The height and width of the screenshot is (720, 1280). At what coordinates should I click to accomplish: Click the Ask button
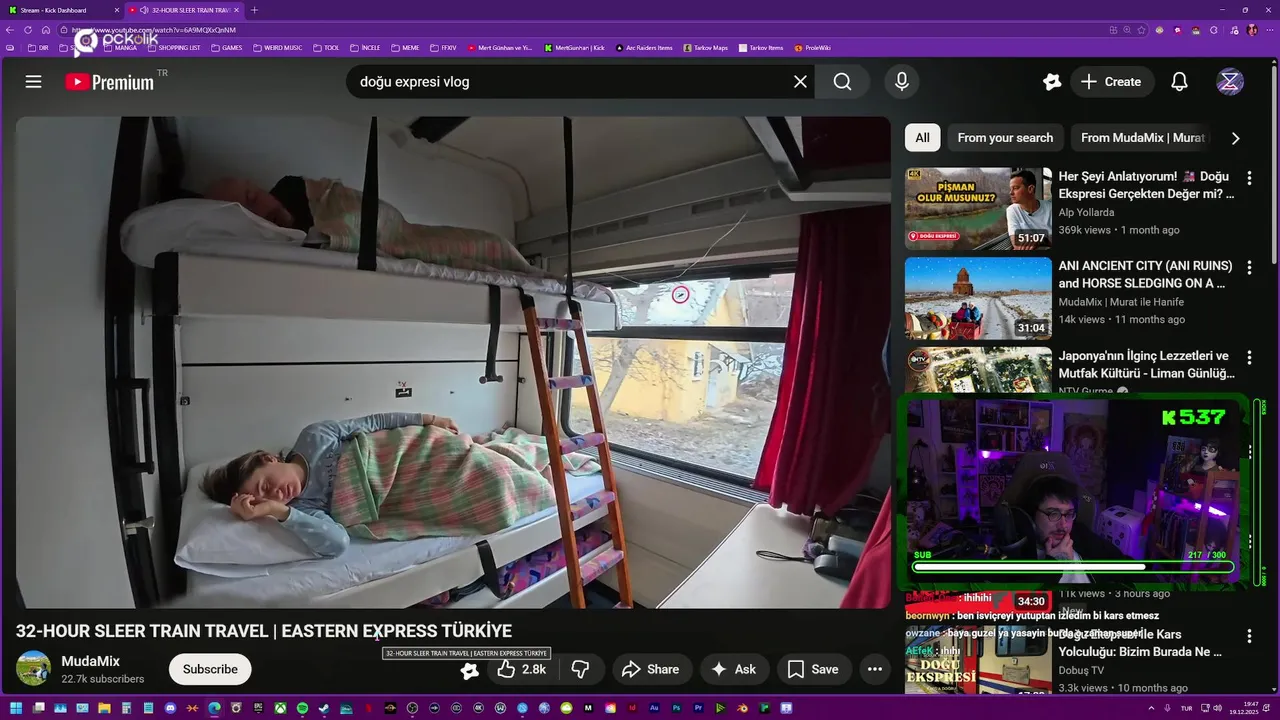click(734, 669)
